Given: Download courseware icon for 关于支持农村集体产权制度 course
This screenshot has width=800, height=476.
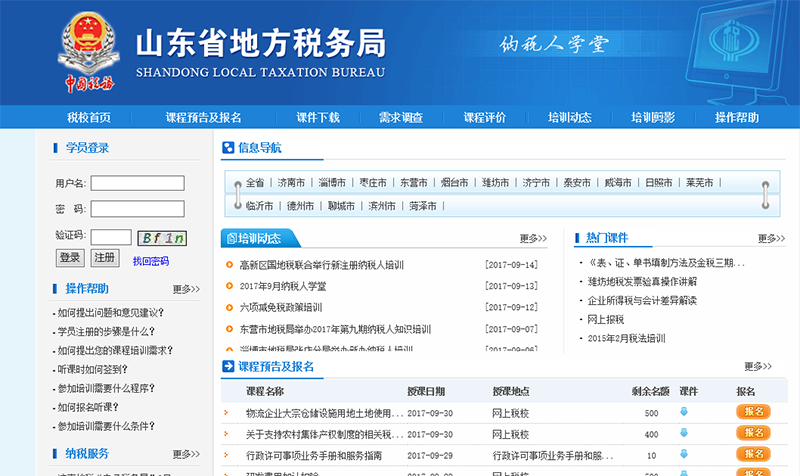Looking at the screenshot, I should pos(684,433).
